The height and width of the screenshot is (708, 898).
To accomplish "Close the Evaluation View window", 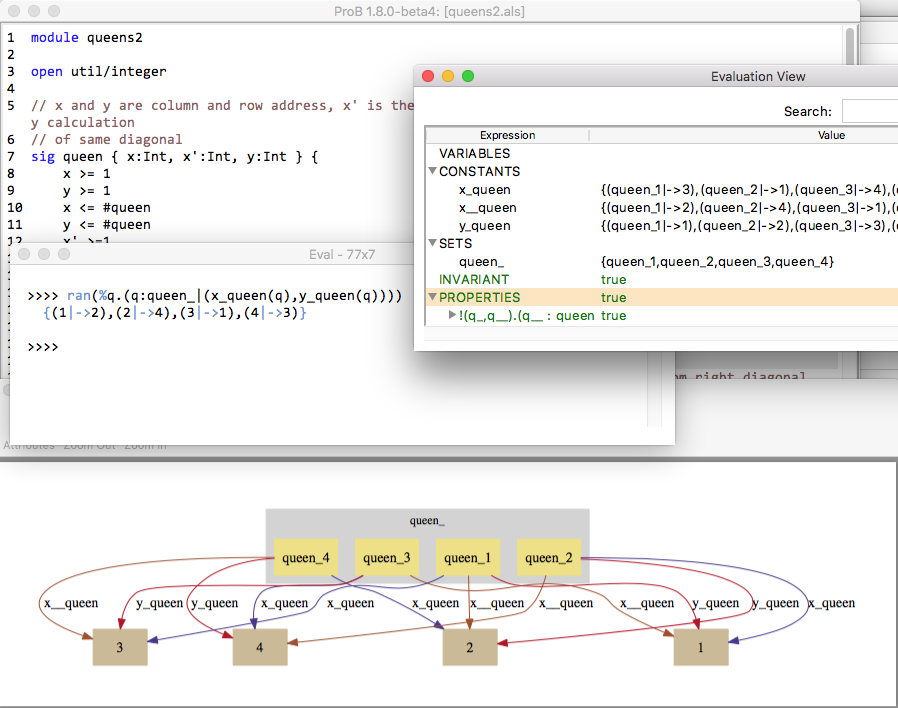I will (x=428, y=77).
